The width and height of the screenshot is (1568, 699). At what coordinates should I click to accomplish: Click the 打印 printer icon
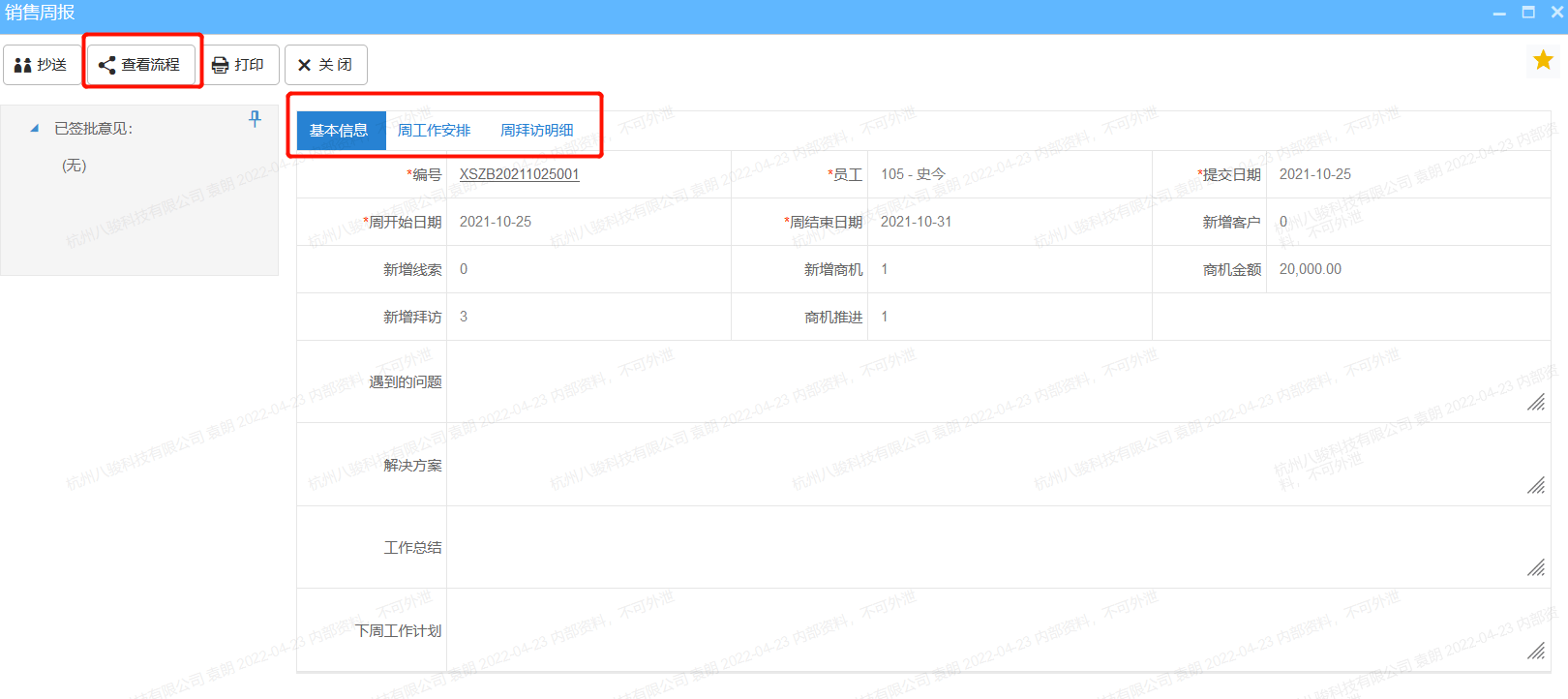click(221, 65)
